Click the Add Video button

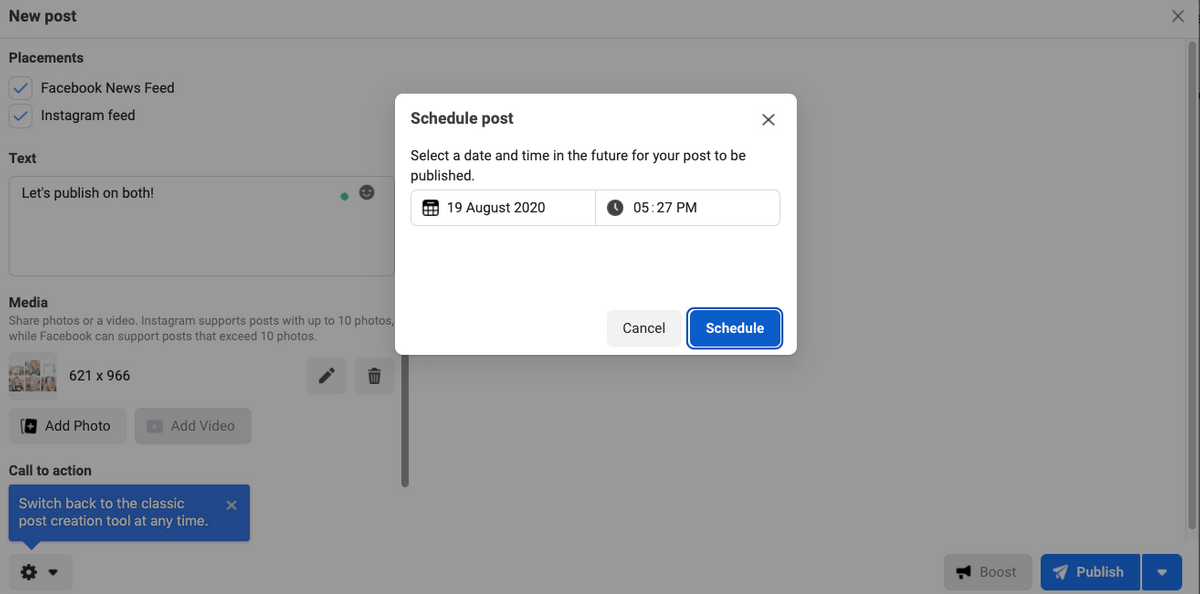193,426
